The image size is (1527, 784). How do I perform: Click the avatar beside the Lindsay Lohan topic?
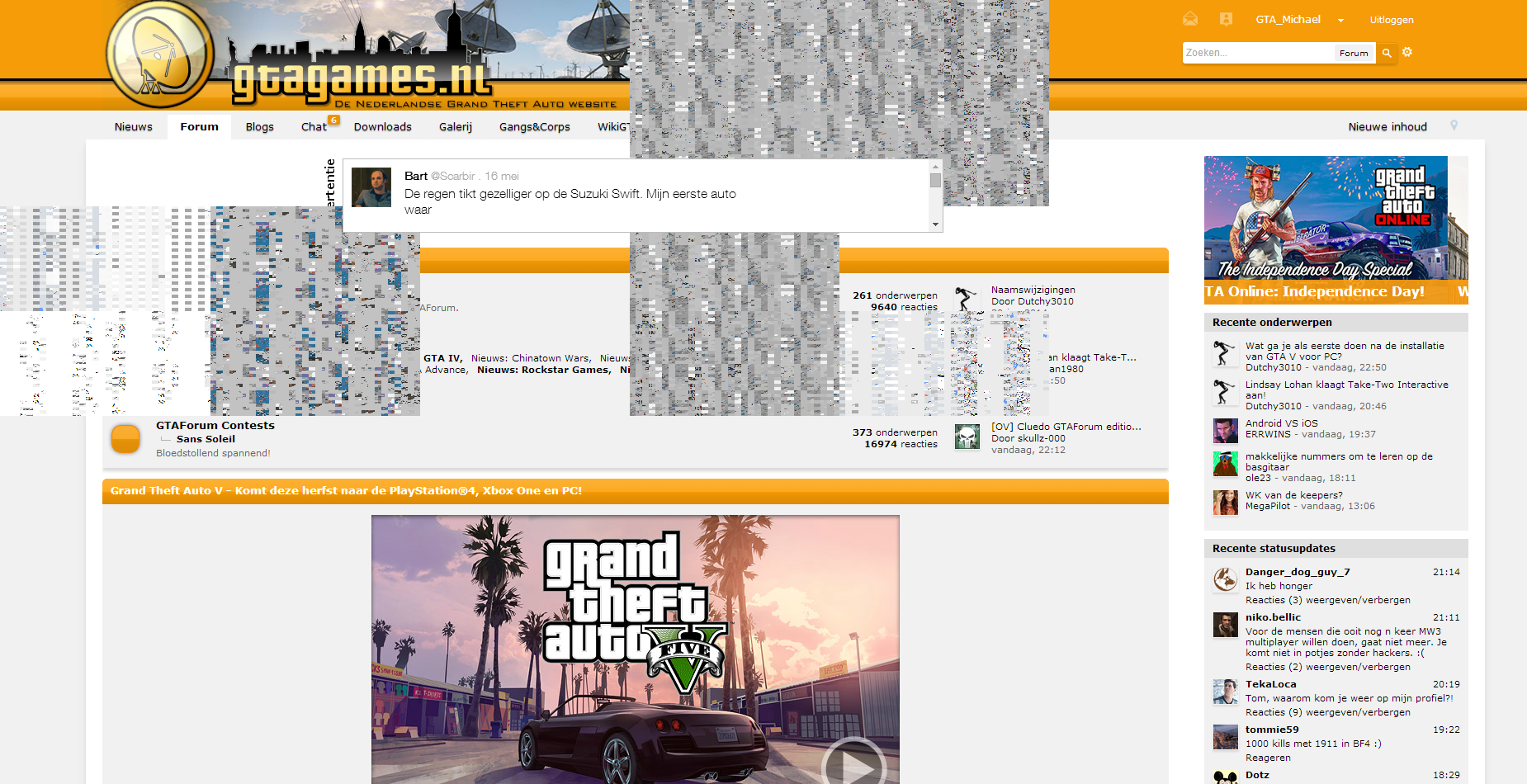pyautogui.click(x=1225, y=392)
